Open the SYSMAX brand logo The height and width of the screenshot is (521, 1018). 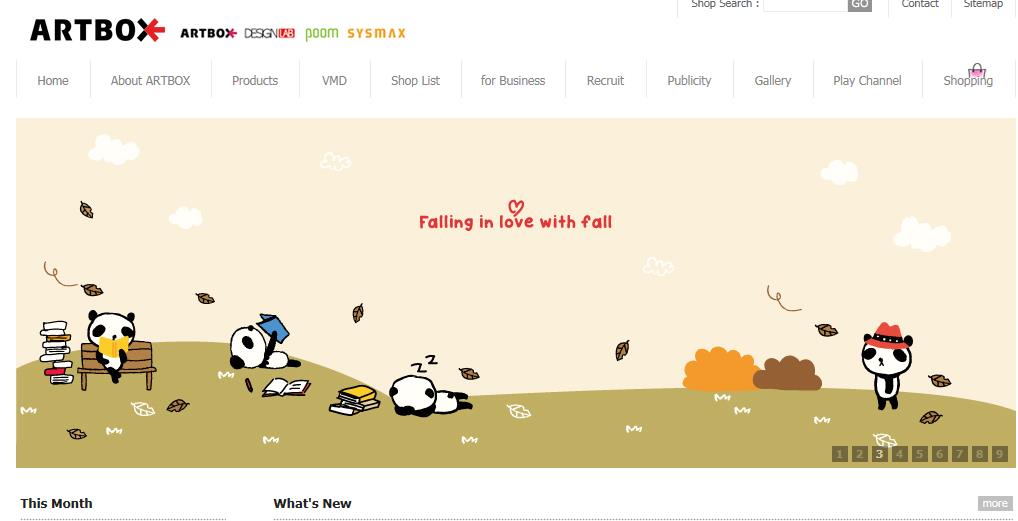376,33
